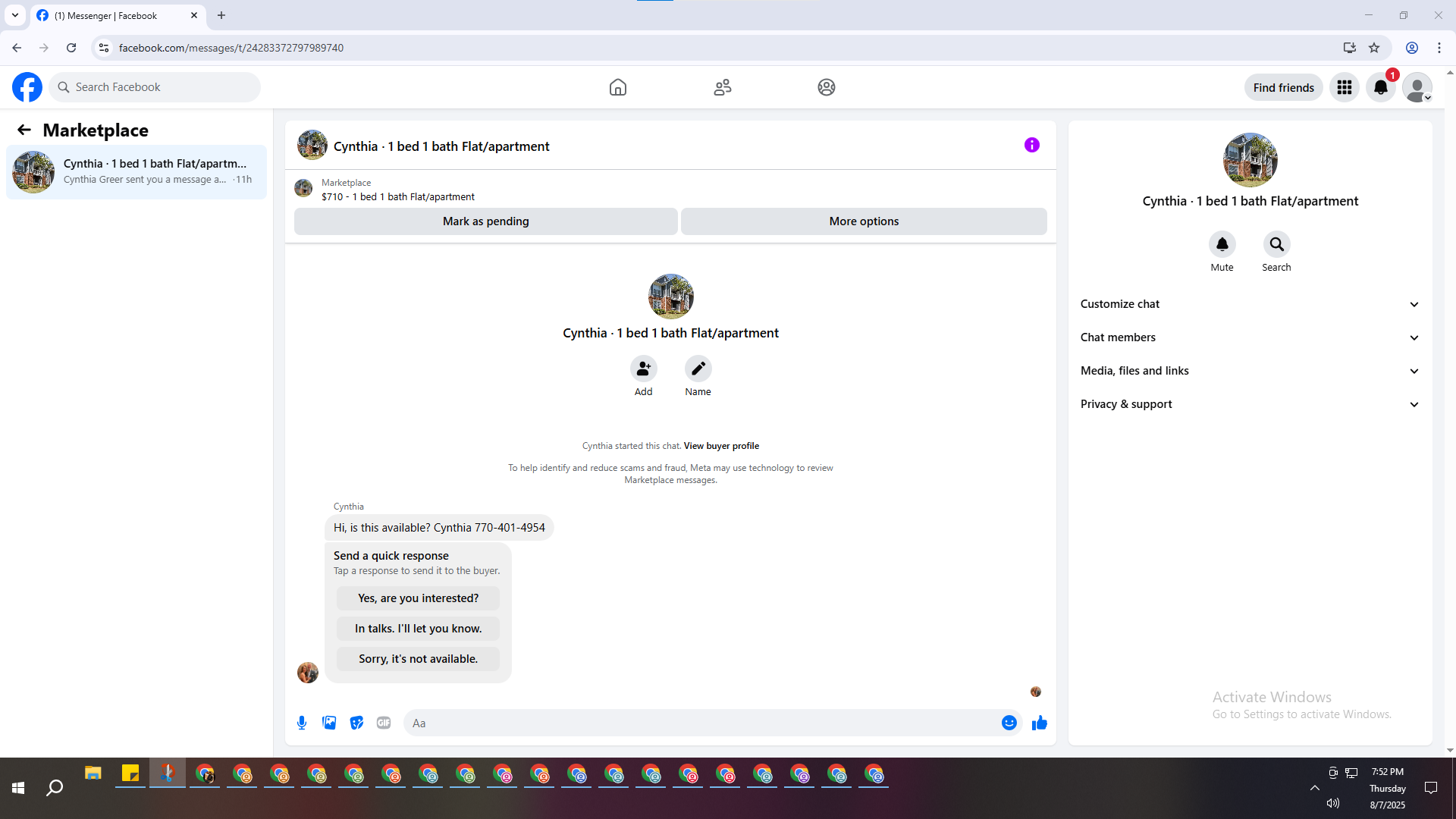Open the Cynthia conversation in Marketplace list
The height and width of the screenshot is (819, 1456).
(136, 172)
